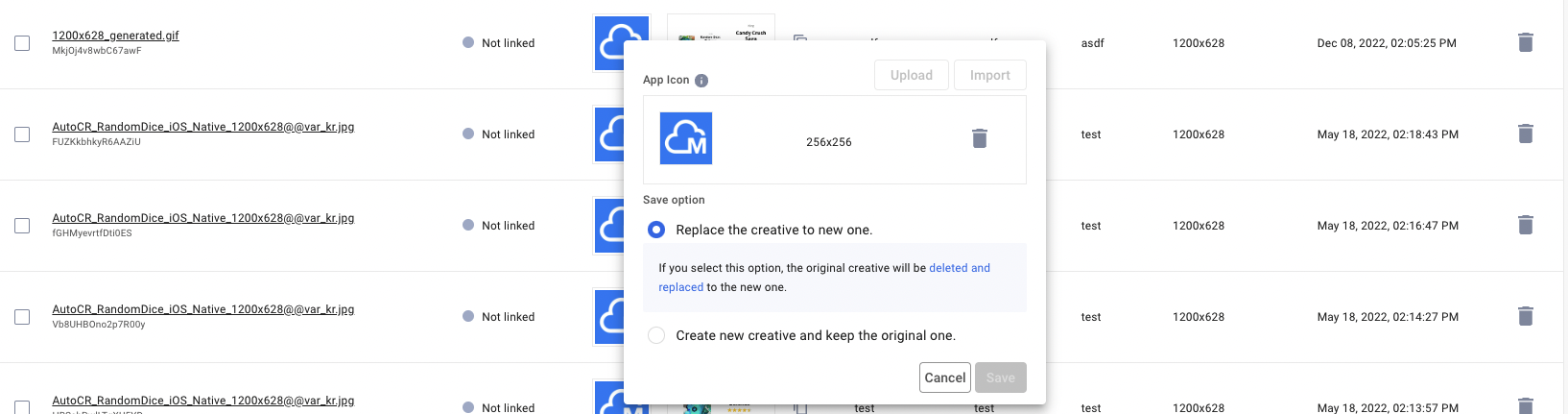
Task: Open AutoCR creative link above Vb8UHBOno2p7R00y
Action: tap(203, 309)
